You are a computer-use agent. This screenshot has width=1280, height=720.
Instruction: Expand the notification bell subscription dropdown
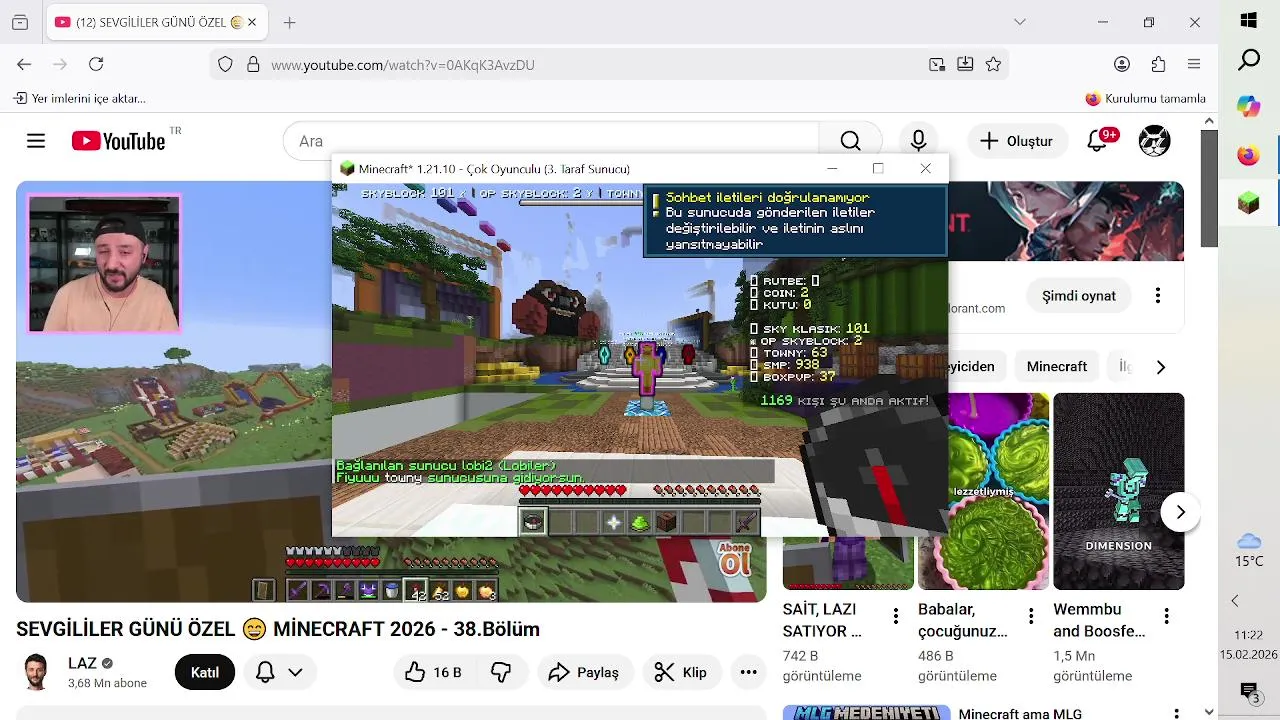(x=279, y=672)
